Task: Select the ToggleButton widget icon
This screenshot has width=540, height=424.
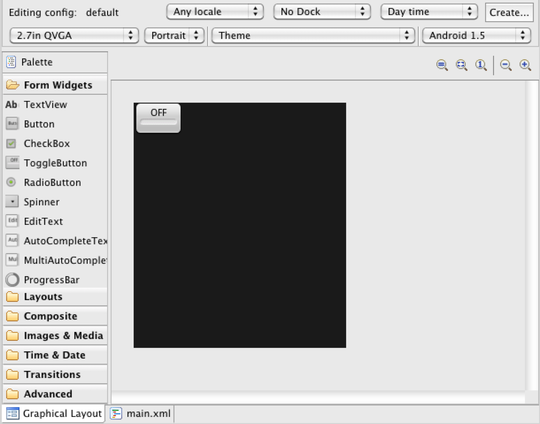Action: pos(12,163)
